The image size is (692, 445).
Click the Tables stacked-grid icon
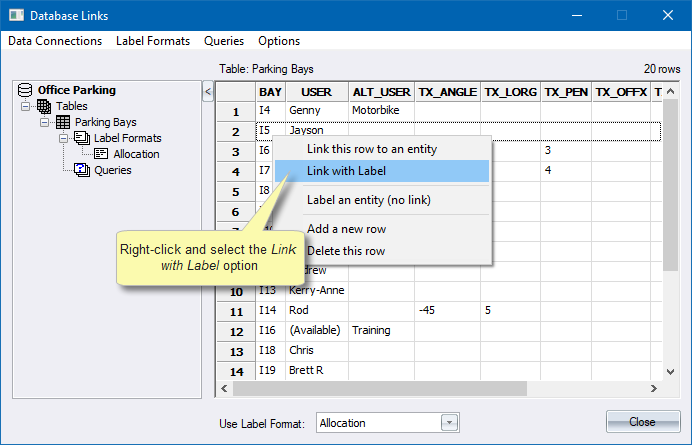click(44, 106)
